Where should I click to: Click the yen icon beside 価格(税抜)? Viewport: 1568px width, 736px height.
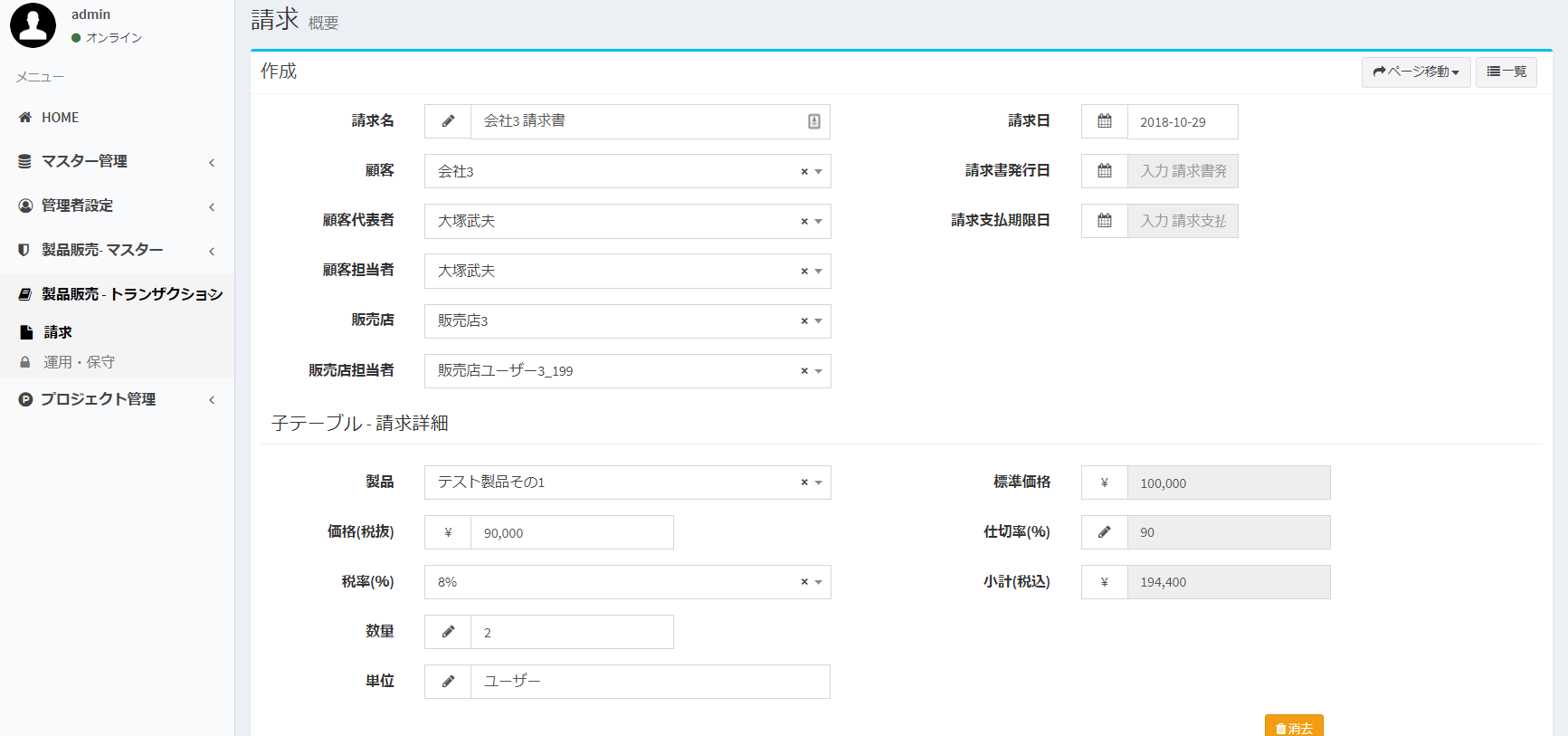(x=448, y=532)
